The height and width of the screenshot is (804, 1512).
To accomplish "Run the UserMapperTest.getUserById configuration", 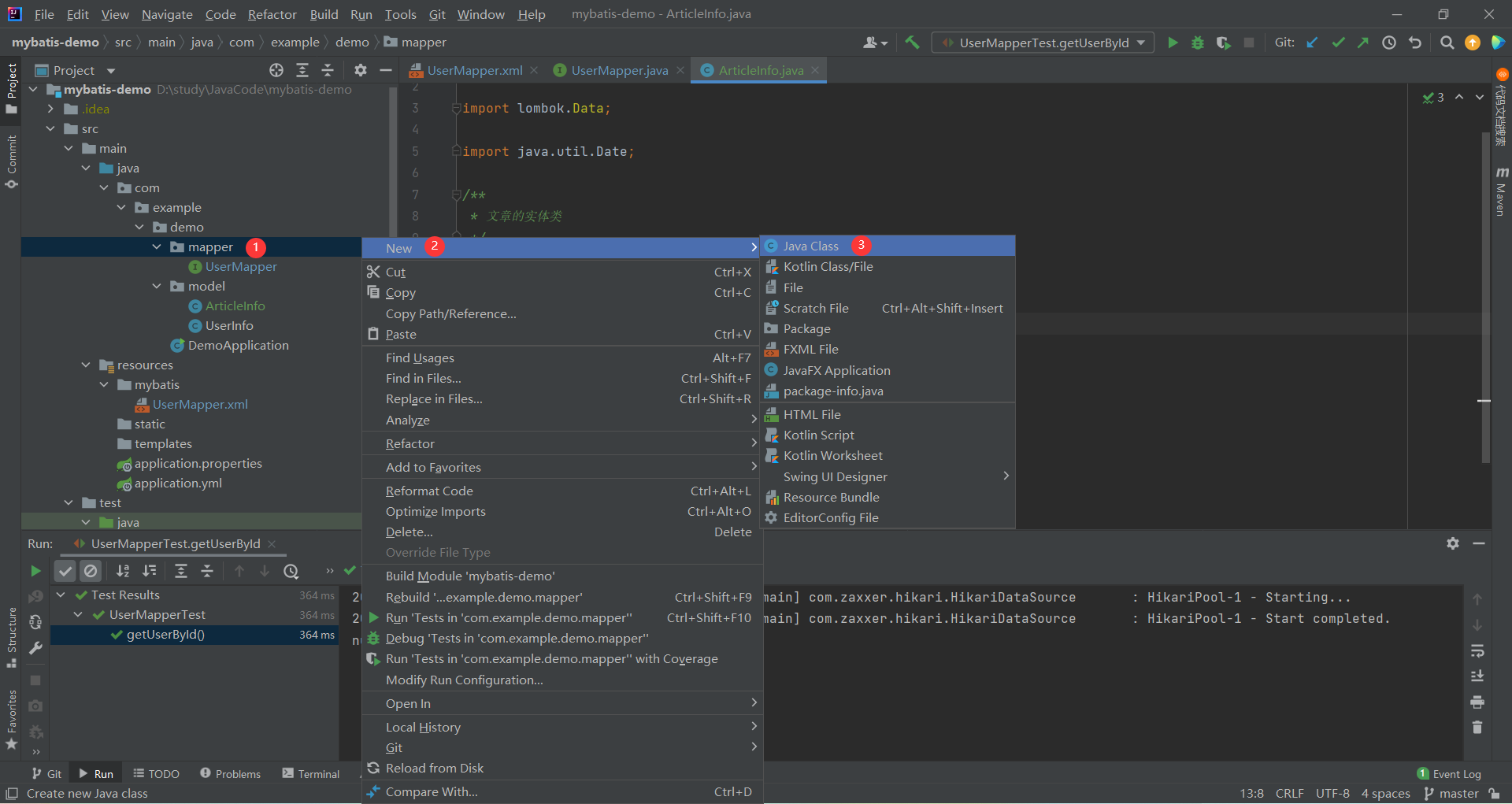I will point(1173,43).
